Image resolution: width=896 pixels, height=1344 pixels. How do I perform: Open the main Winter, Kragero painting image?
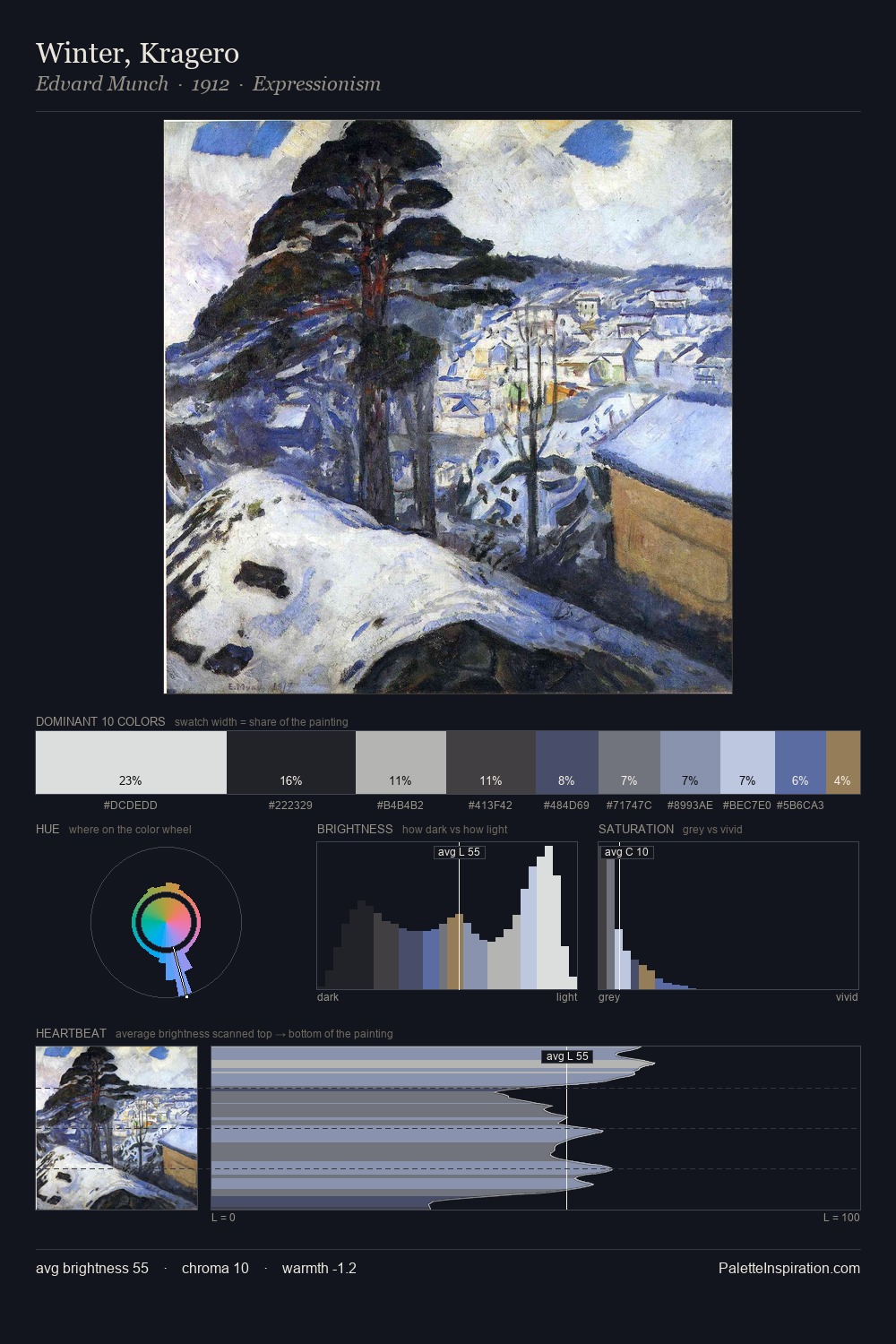pyautogui.click(x=448, y=407)
